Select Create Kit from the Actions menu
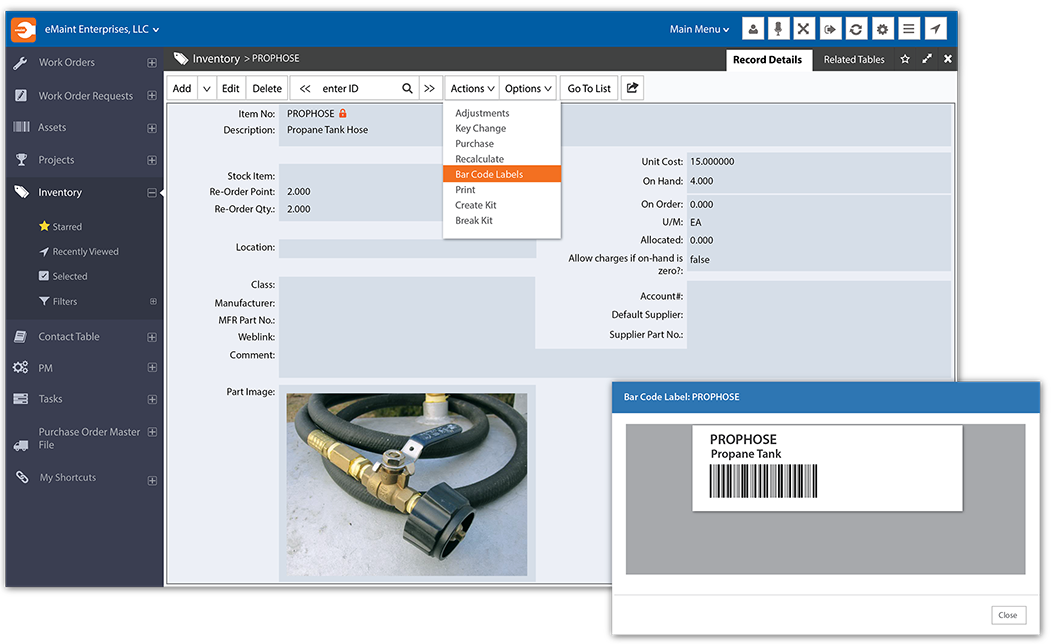Image resolution: width=1056 pixels, height=644 pixels. 475,205
